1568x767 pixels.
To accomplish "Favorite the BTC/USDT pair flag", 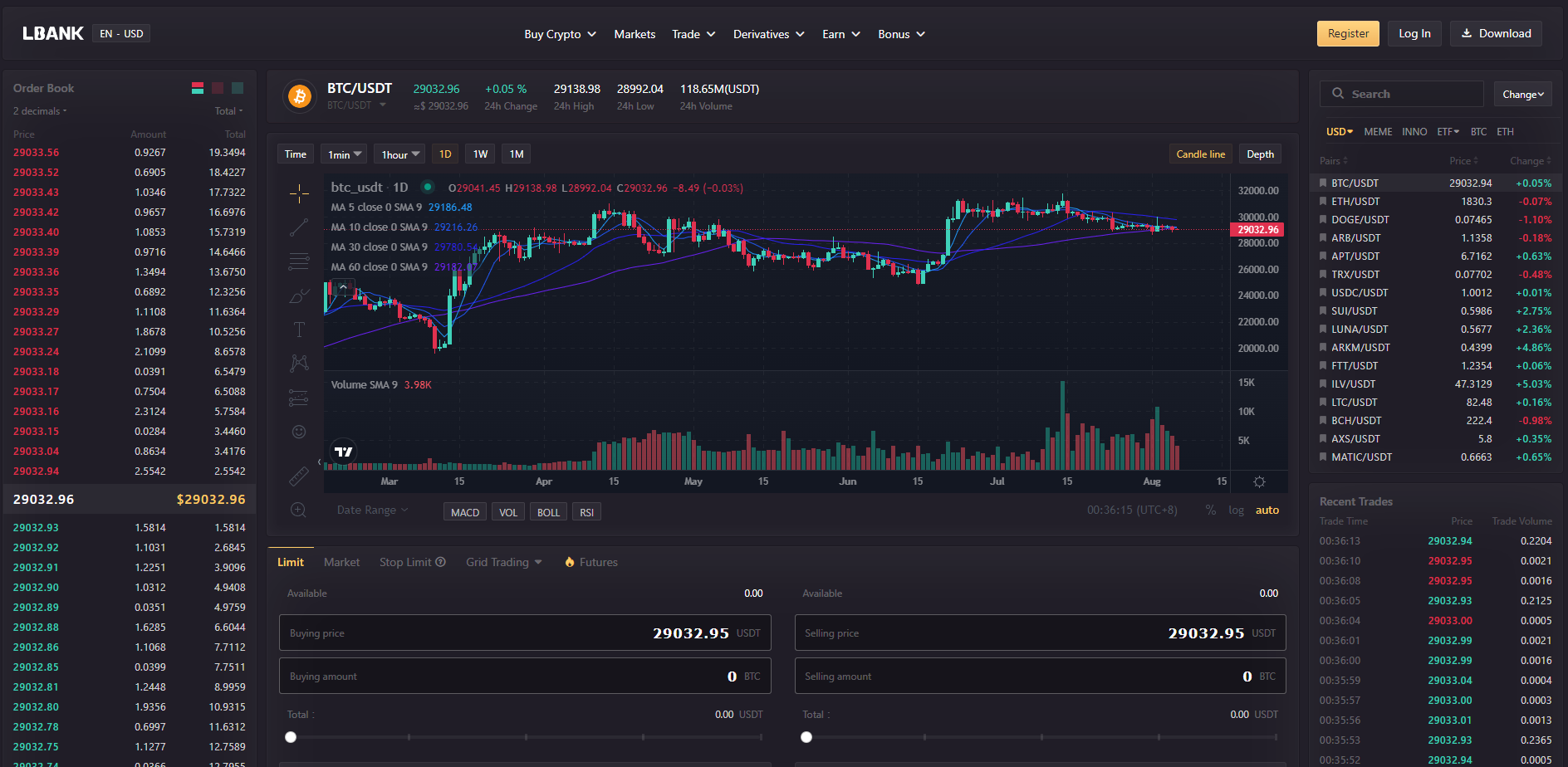I will pyautogui.click(x=1323, y=183).
